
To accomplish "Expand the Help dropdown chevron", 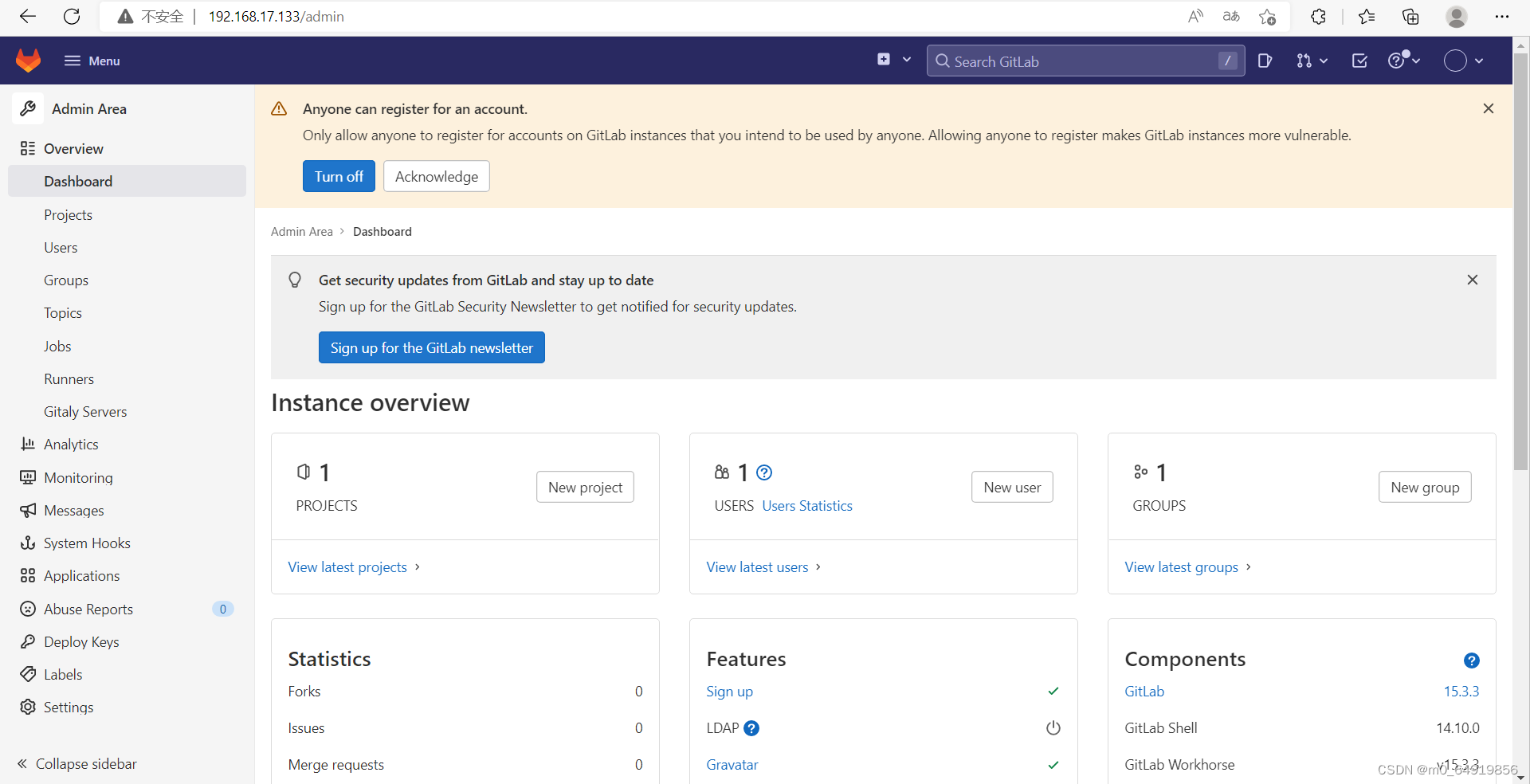I will coord(1416,61).
